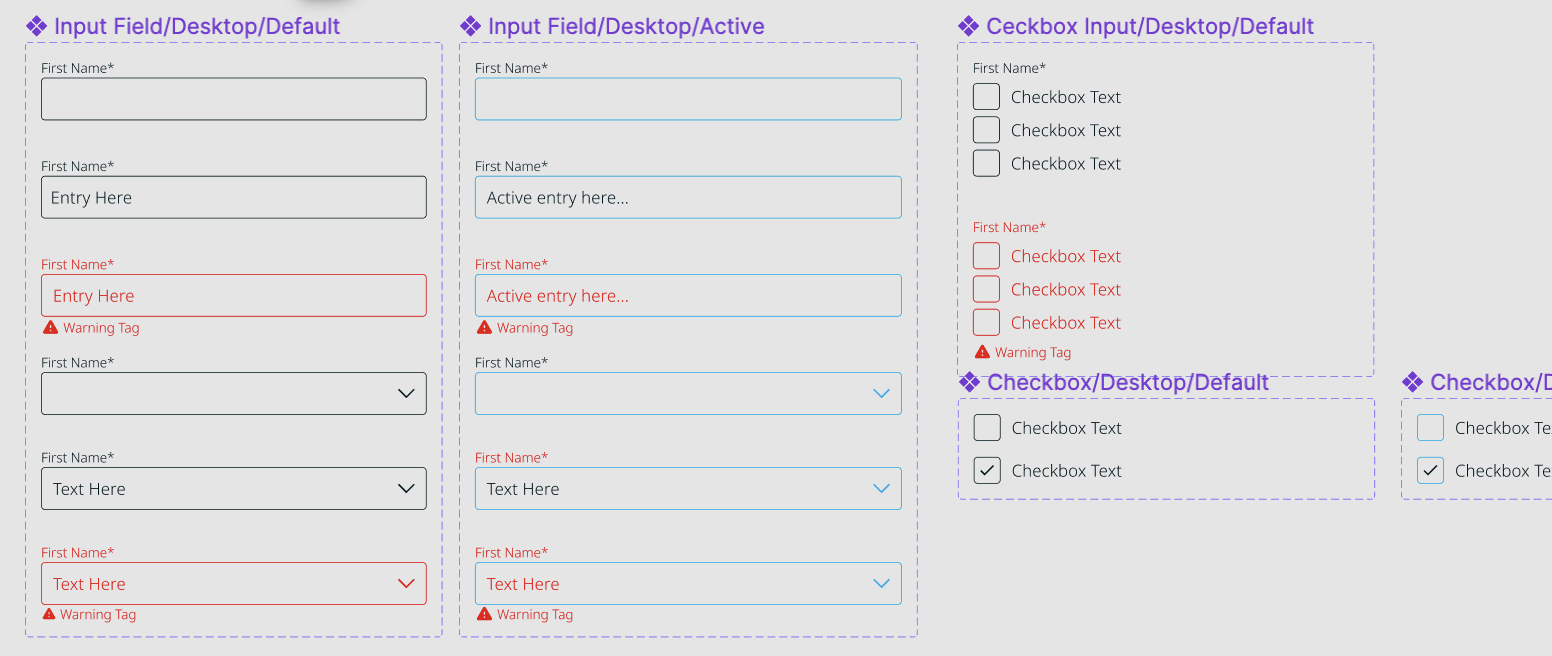Open the black Text Here dropdown
The height and width of the screenshot is (656, 1552).
click(233, 489)
